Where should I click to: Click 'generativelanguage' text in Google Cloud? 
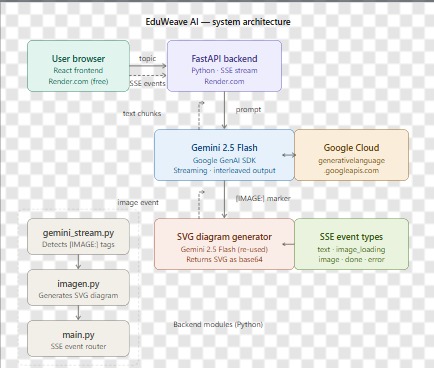[351, 160]
